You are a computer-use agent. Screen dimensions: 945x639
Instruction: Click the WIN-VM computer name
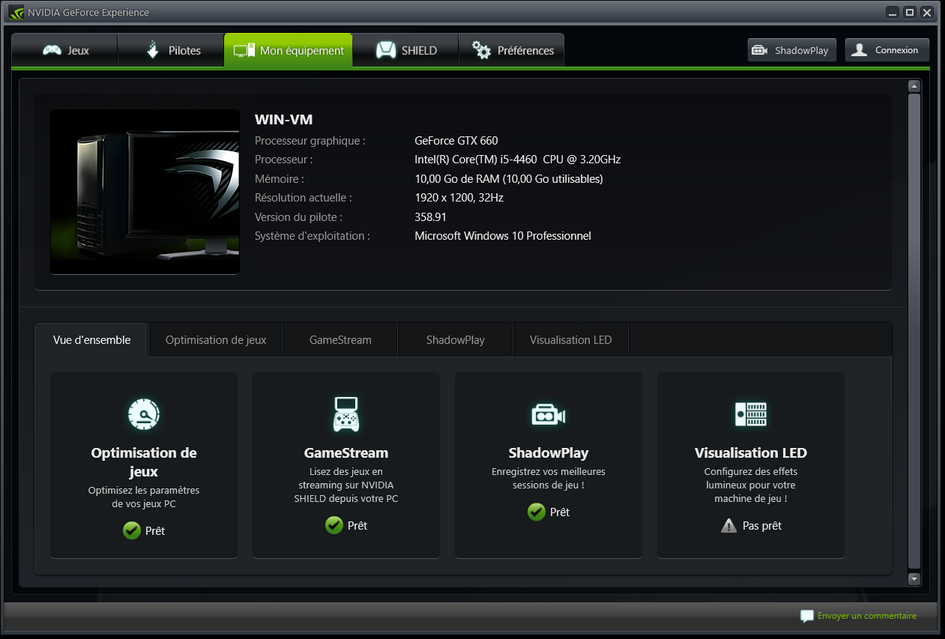[x=283, y=119]
